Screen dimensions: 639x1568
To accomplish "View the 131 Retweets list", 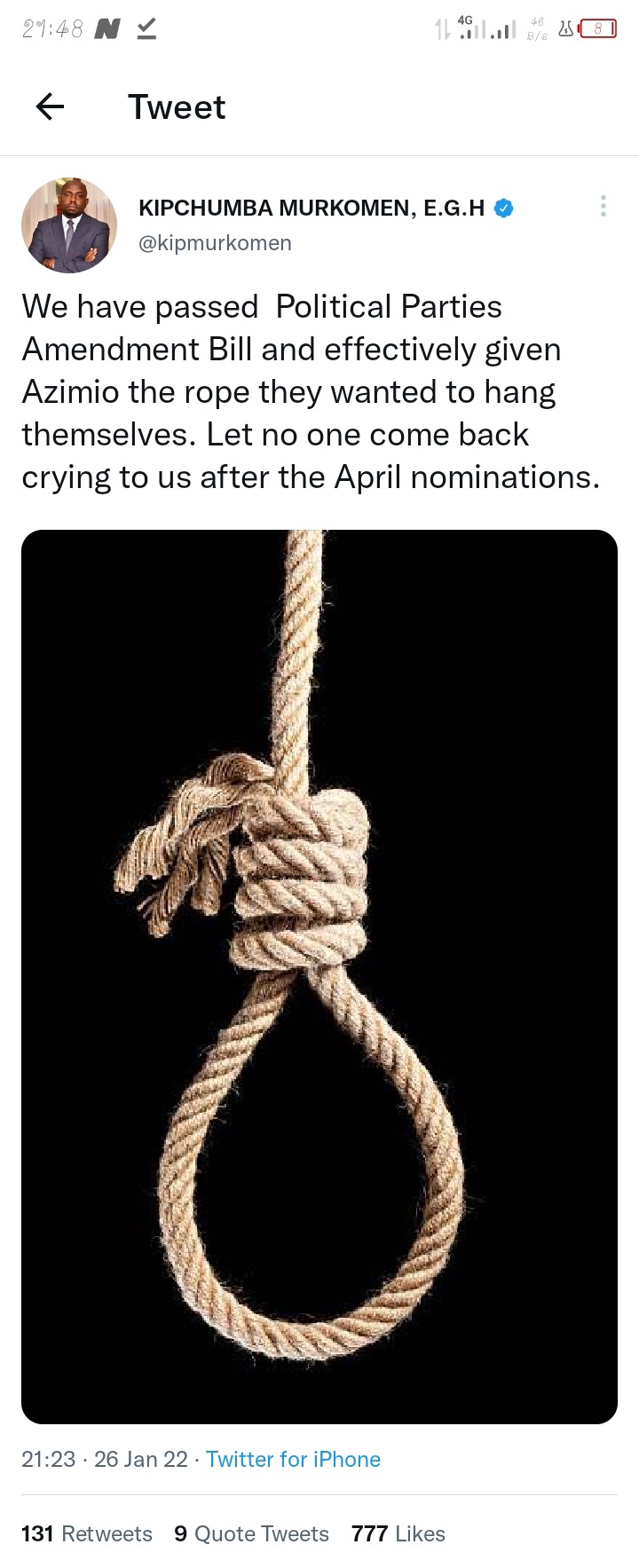I will (87, 1534).
